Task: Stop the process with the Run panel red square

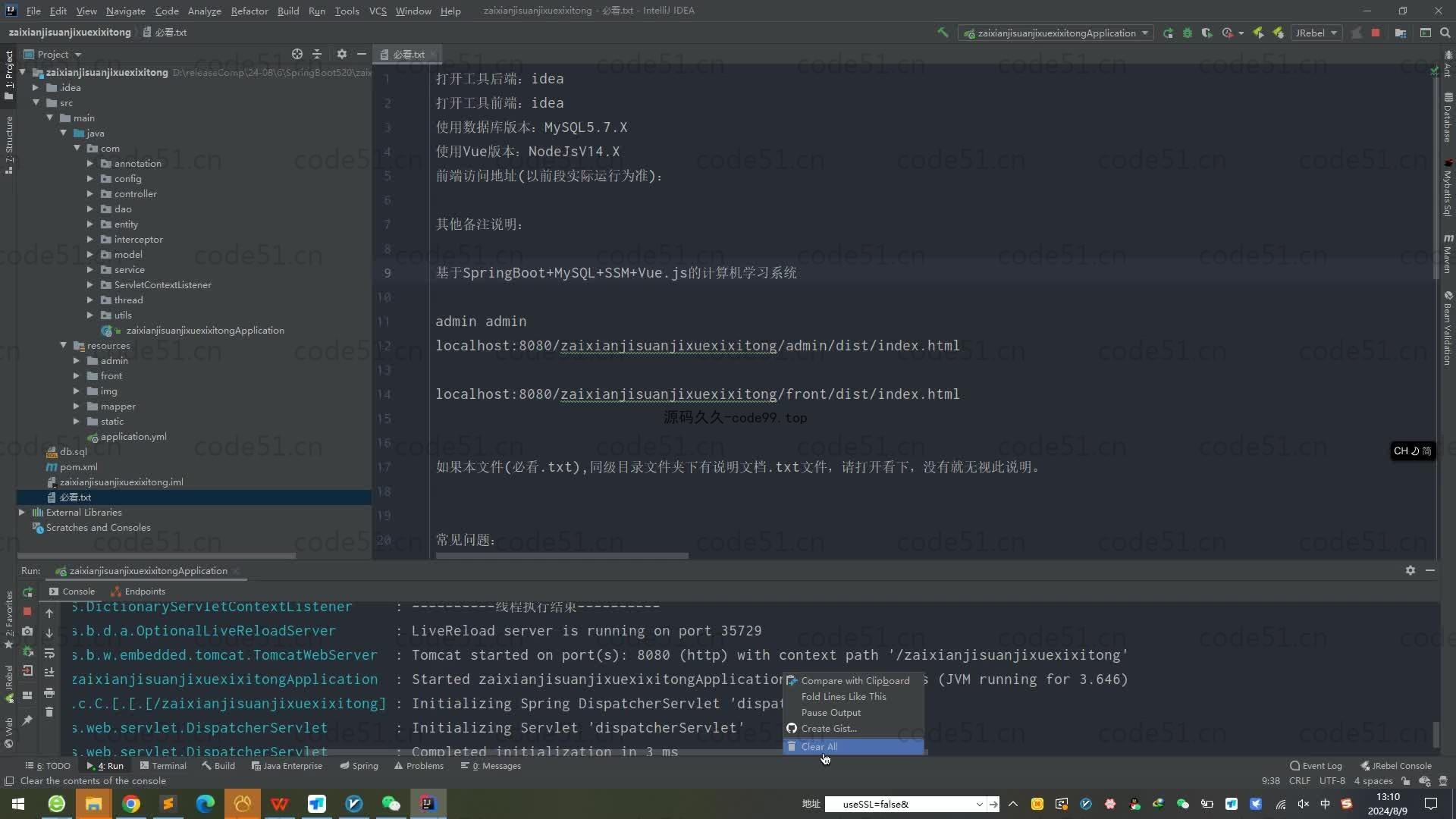Action: (27, 611)
